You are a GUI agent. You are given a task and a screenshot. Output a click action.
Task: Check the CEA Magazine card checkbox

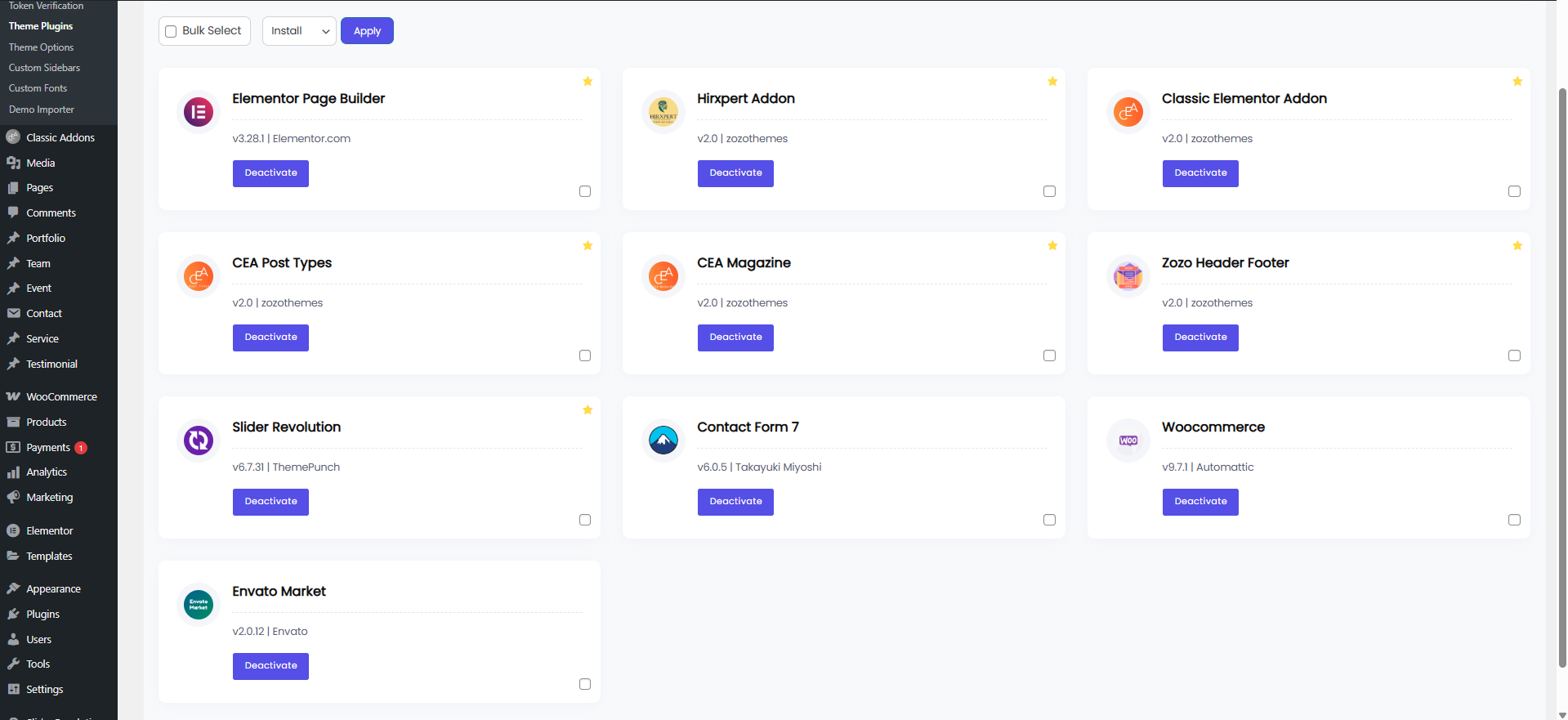coord(1050,356)
